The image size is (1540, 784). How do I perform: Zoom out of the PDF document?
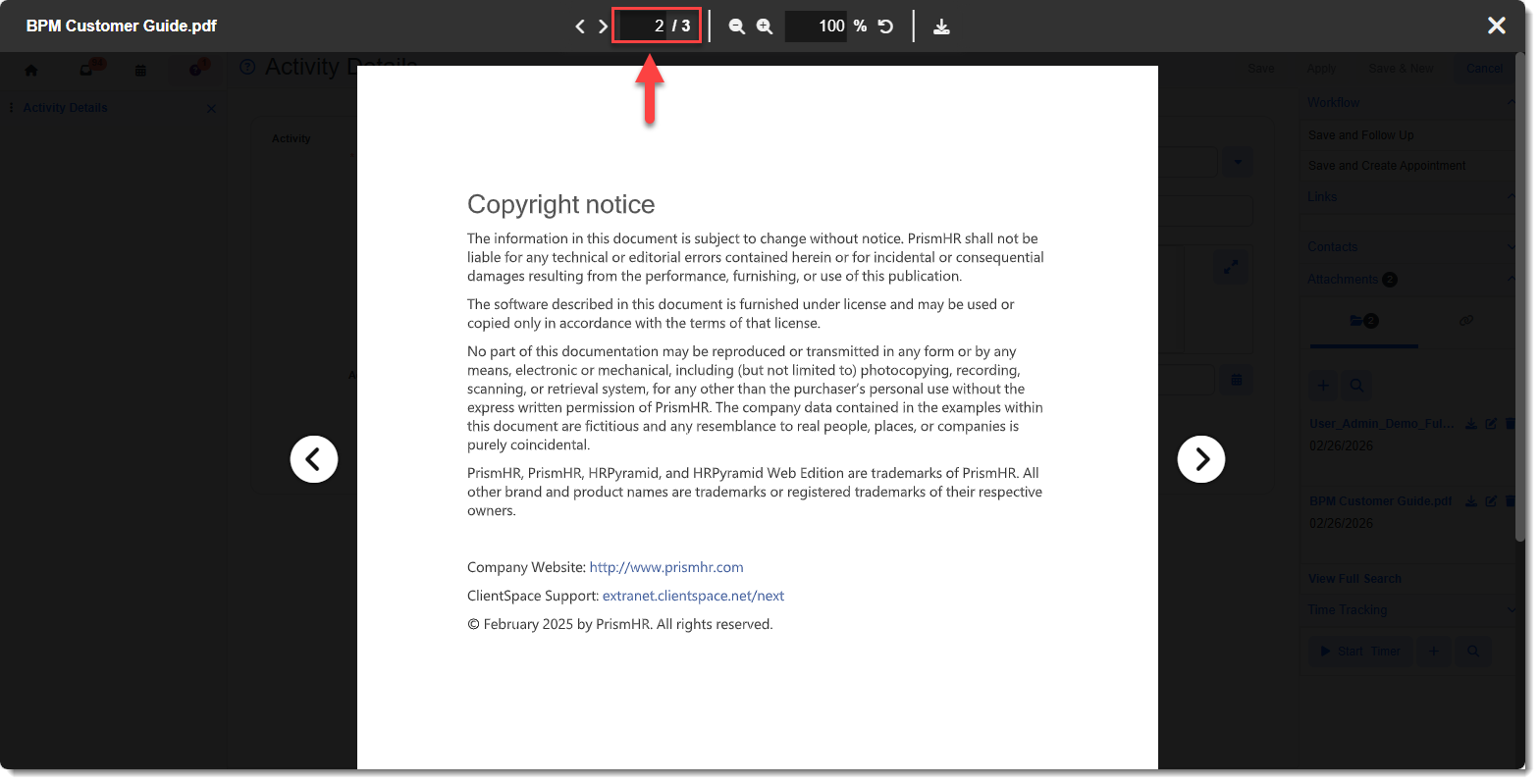point(736,26)
